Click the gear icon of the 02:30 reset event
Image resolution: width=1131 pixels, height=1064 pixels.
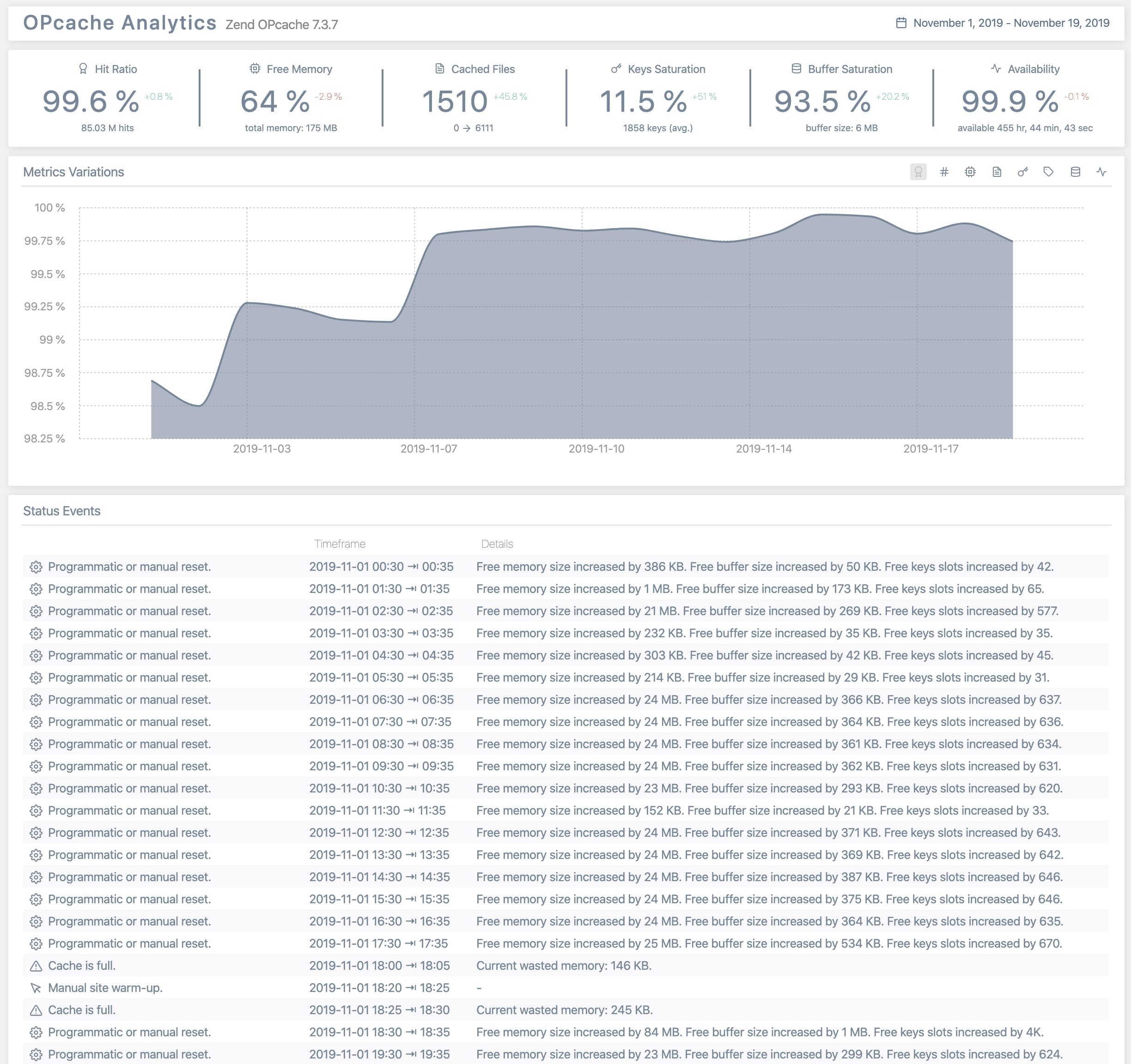tap(36, 611)
